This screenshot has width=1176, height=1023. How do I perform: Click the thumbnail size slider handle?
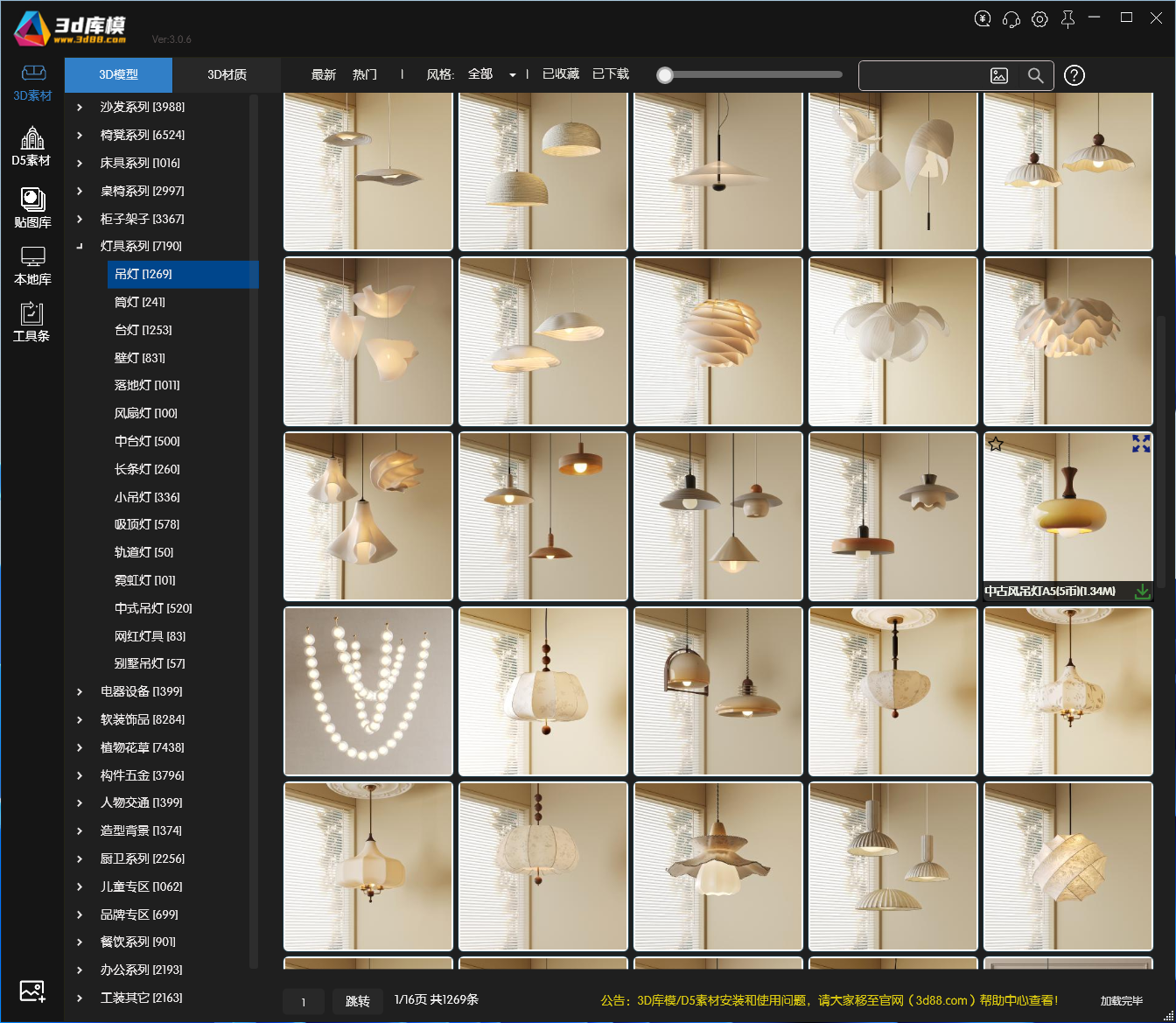(x=665, y=75)
